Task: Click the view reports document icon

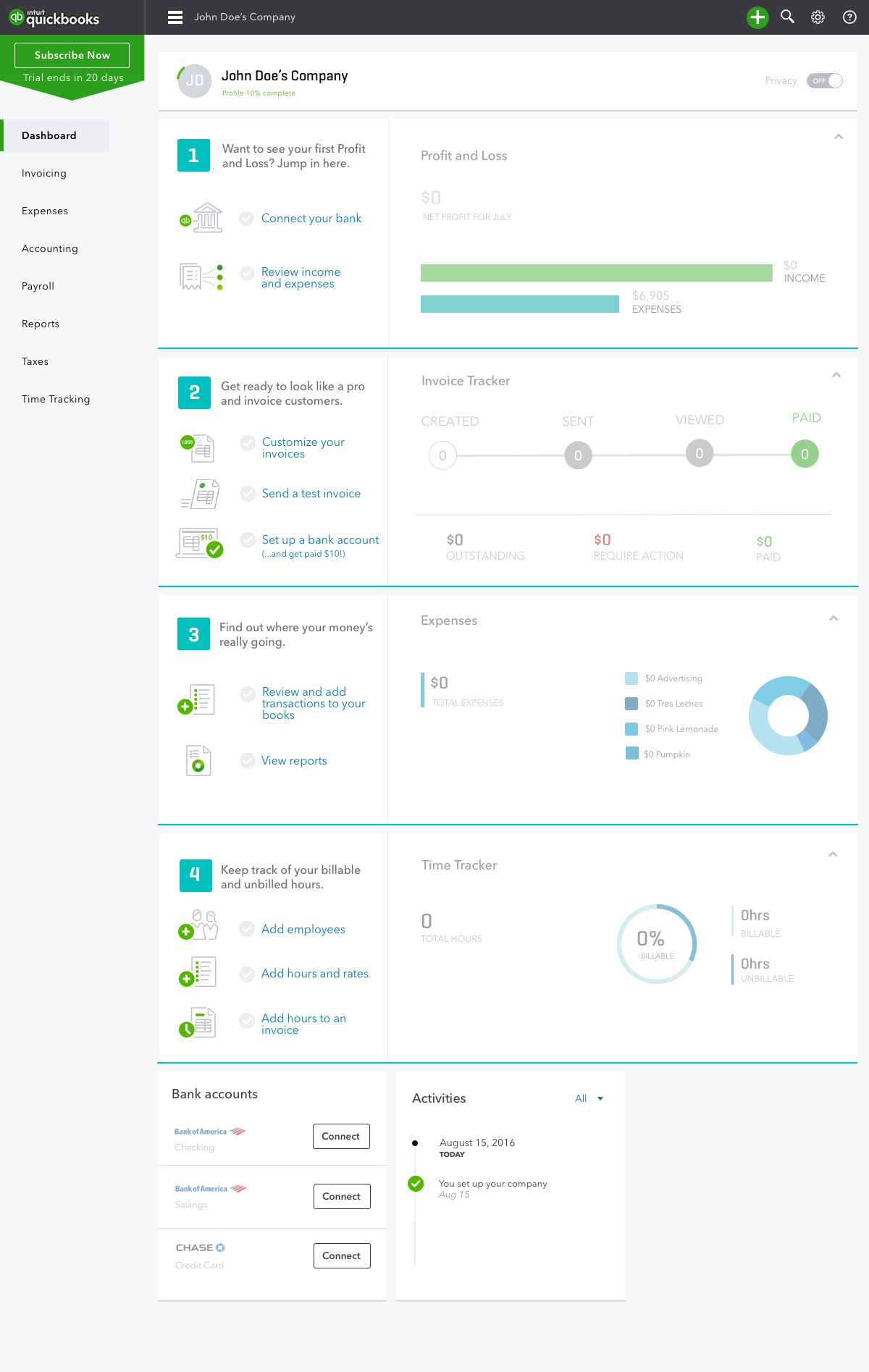Action: (198, 760)
